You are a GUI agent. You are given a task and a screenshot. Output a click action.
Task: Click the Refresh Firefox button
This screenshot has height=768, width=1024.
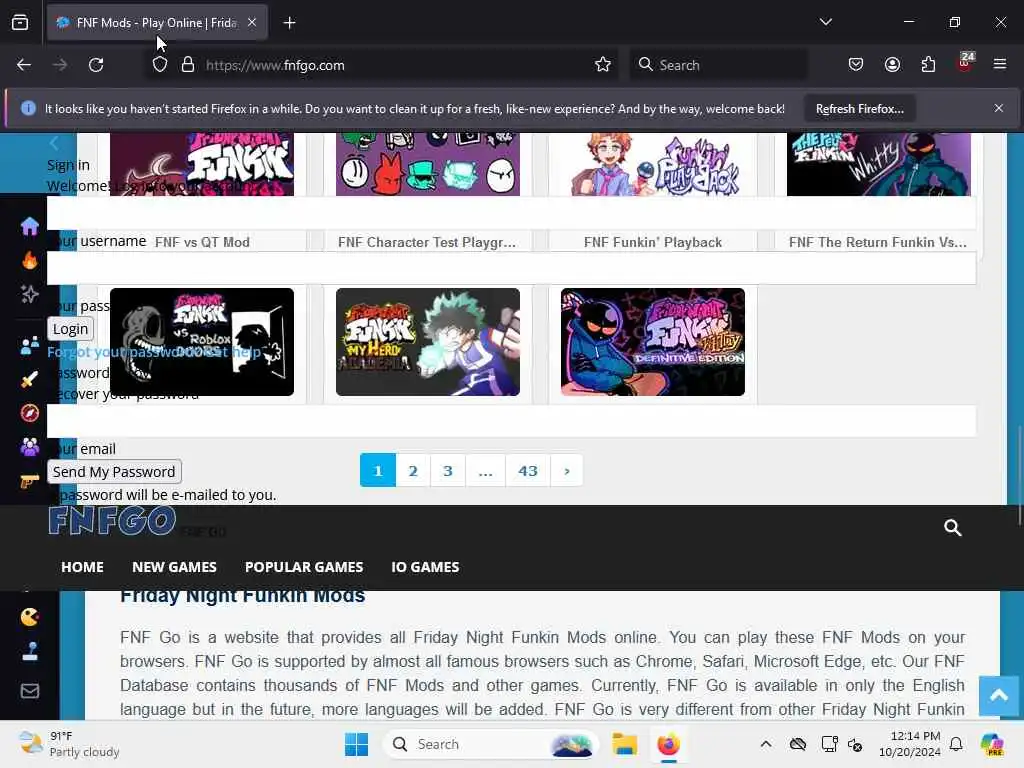tap(859, 109)
